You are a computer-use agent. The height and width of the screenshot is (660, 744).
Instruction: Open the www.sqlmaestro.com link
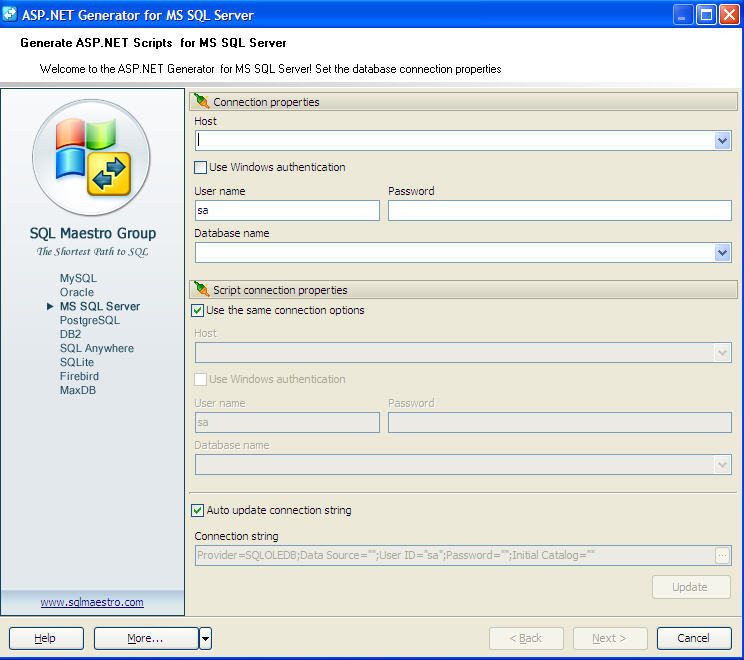(x=92, y=602)
